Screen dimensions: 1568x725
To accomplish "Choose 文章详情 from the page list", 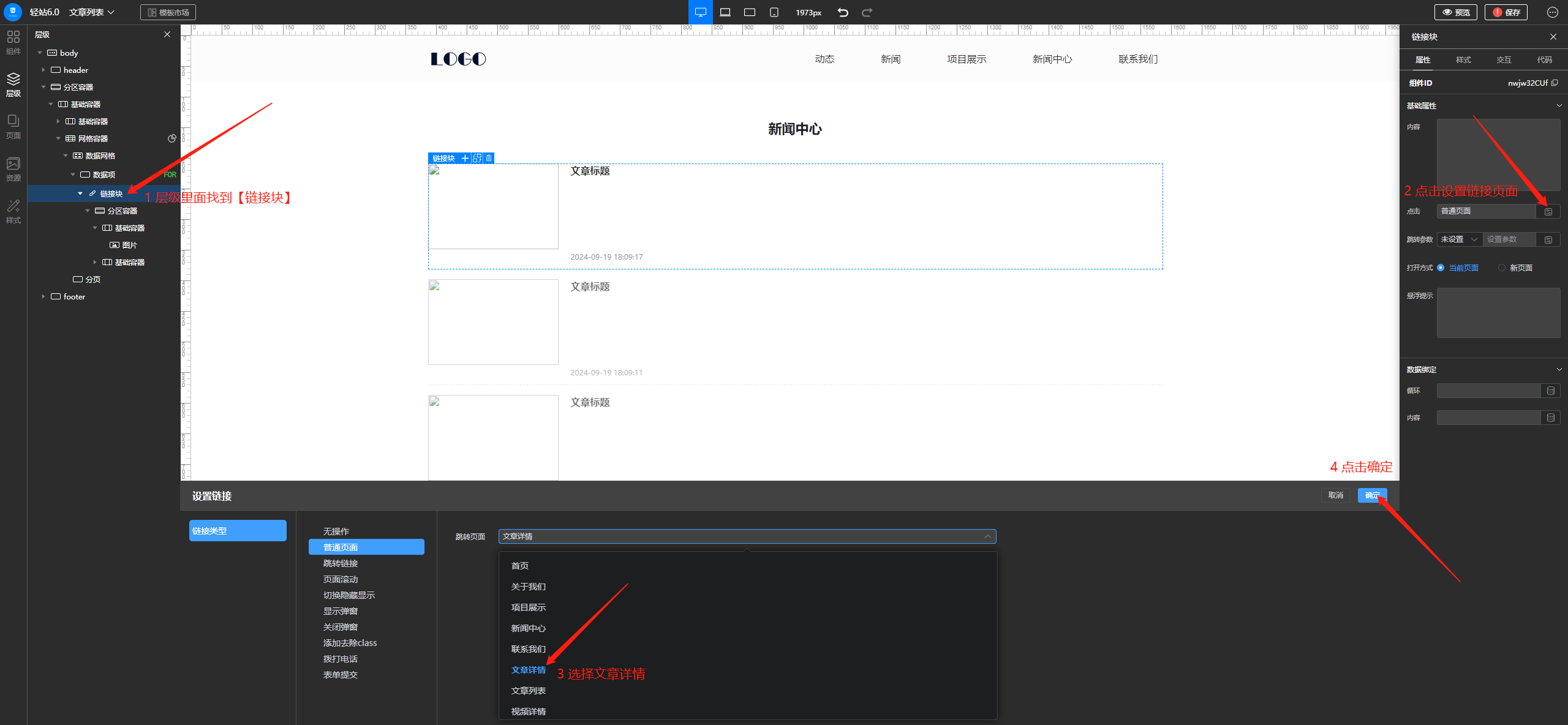I will click(x=528, y=670).
